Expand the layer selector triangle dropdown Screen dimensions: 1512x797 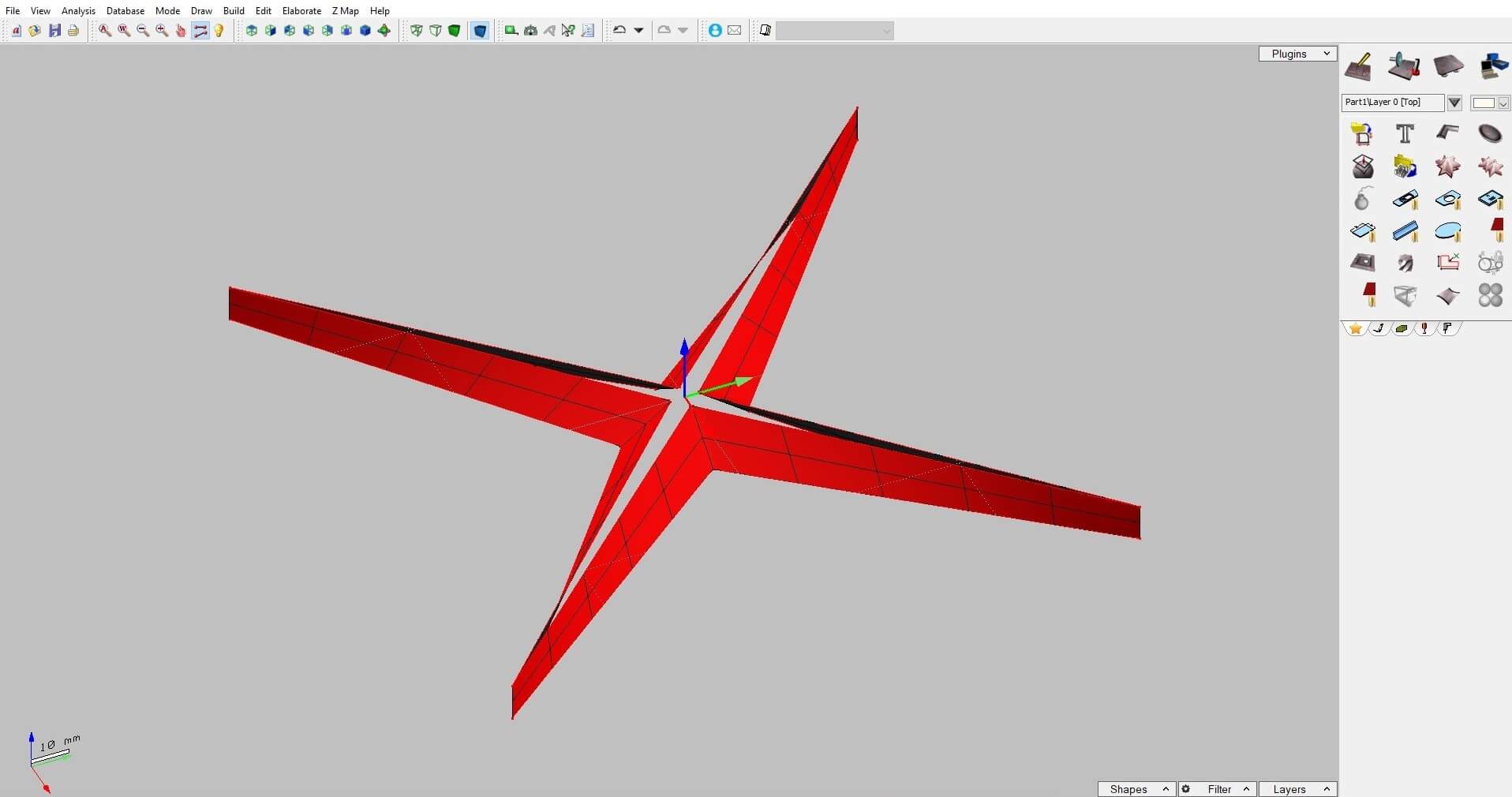coord(1454,103)
